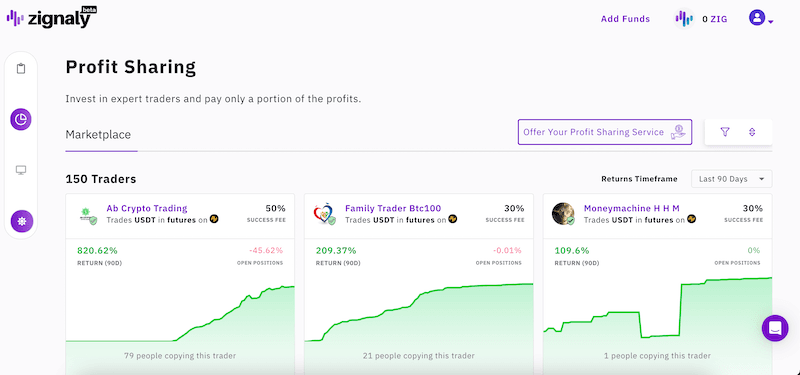This screenshot has height=375, width=800.
Task: Select the pie chart sidebar icon
Action: 21,119
